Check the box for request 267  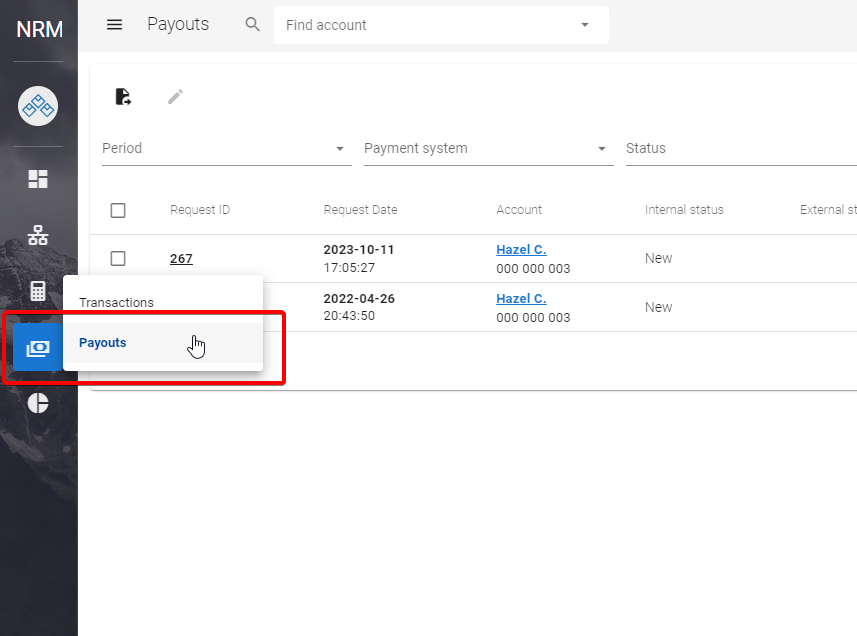pos(118,259)
